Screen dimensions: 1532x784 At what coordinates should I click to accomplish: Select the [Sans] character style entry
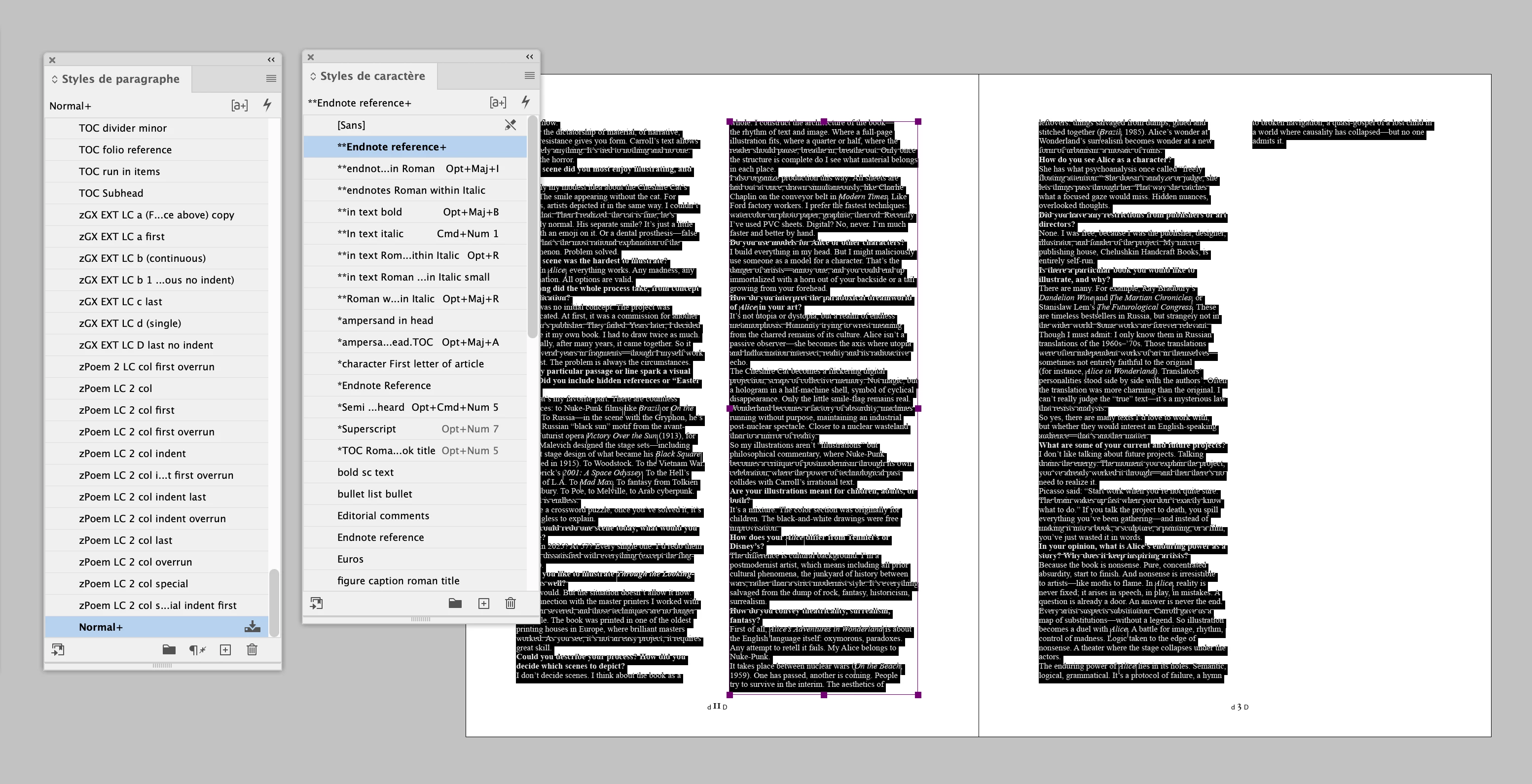point(351,125)
